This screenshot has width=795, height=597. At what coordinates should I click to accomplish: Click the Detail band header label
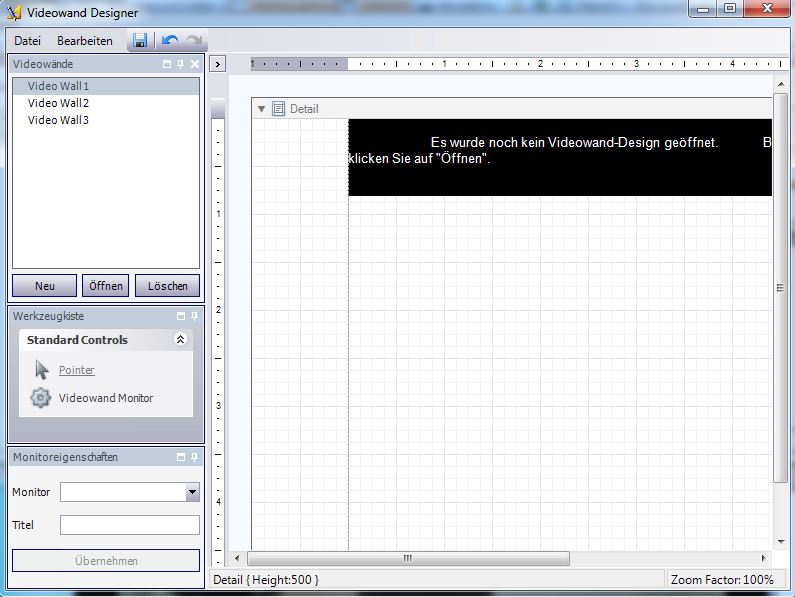[304, 109]
